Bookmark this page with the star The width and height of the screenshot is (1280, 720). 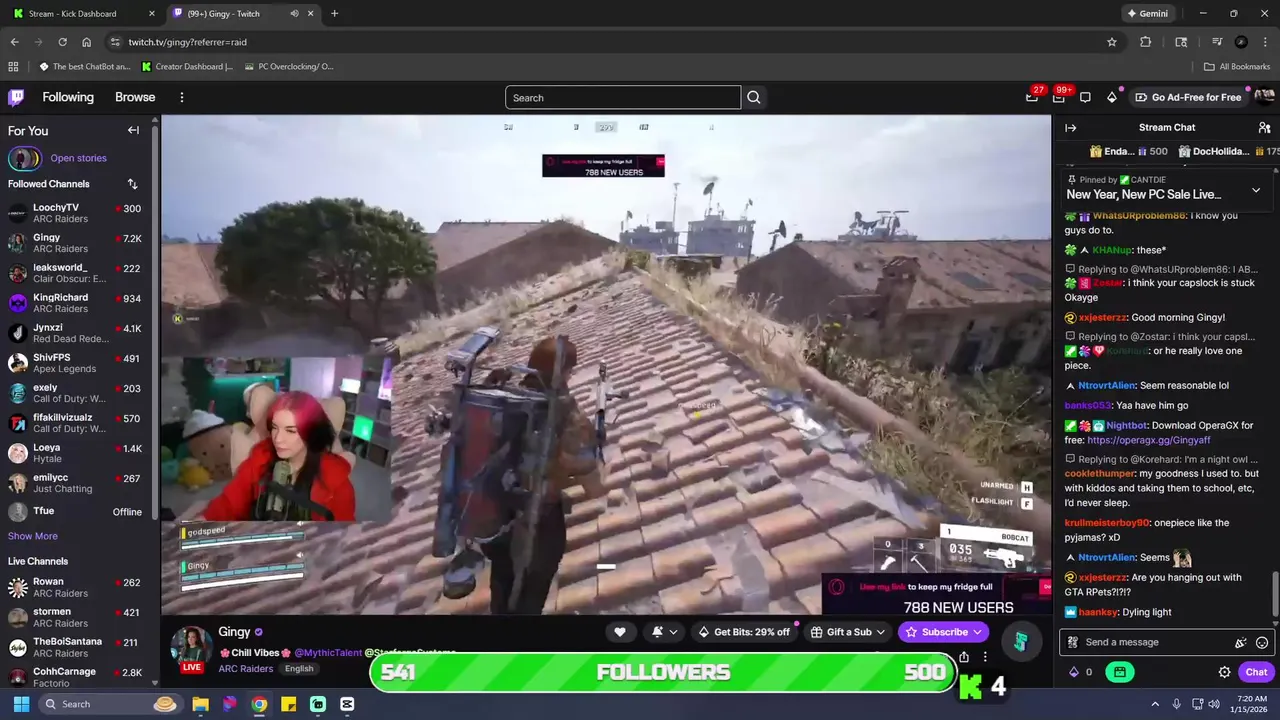pyautogui.click(x=1111, y=42)
